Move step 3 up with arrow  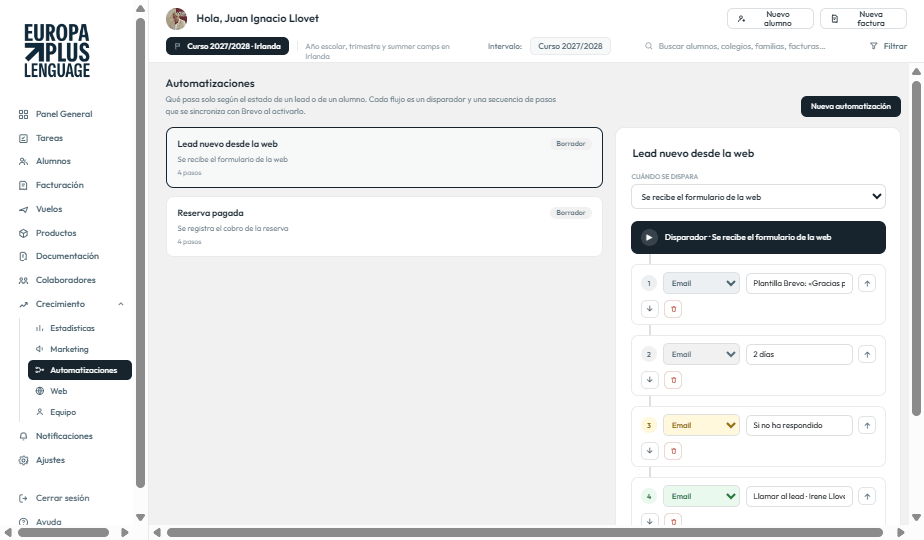coord(867,426)
